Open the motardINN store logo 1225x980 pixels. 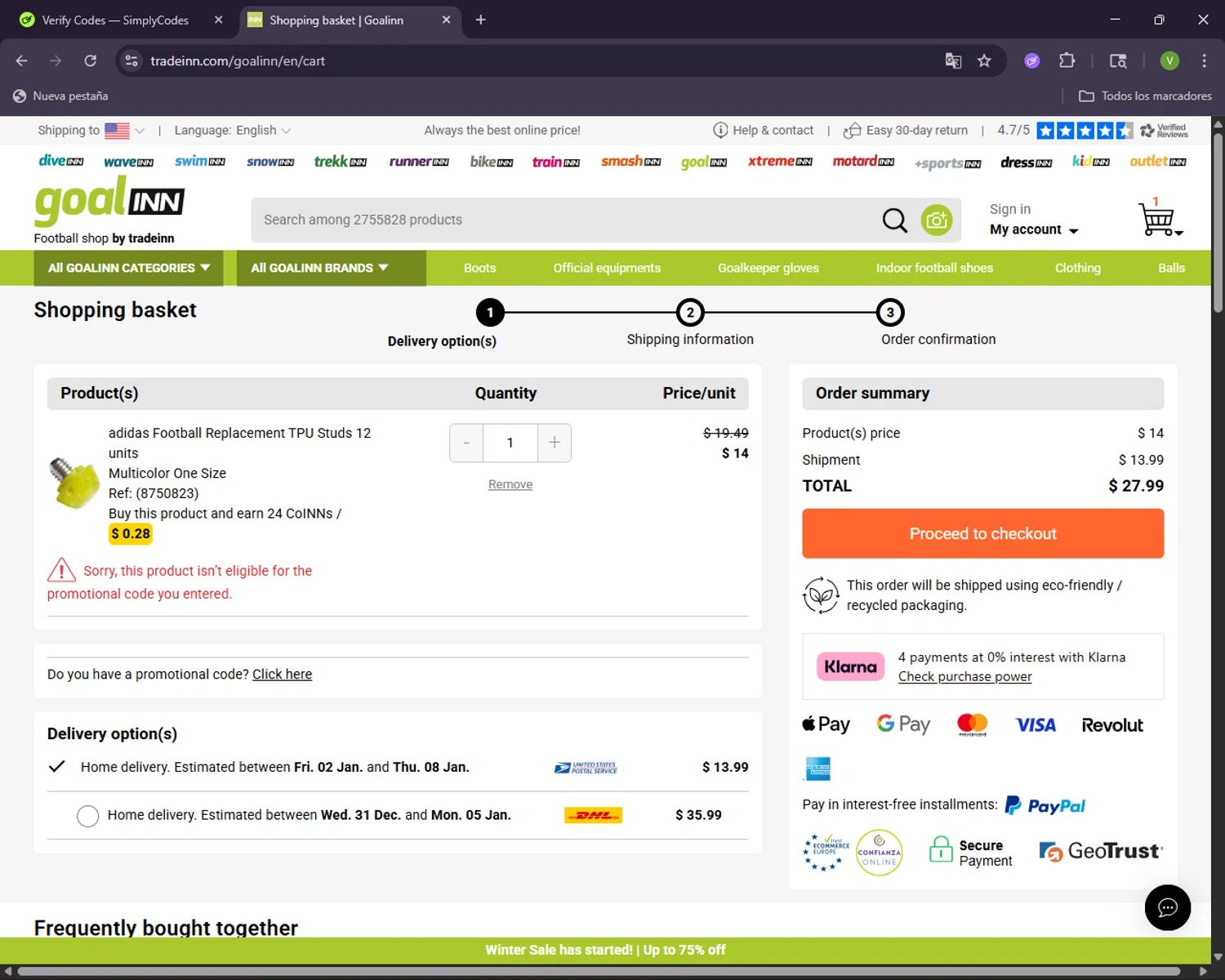pos(863,161)
